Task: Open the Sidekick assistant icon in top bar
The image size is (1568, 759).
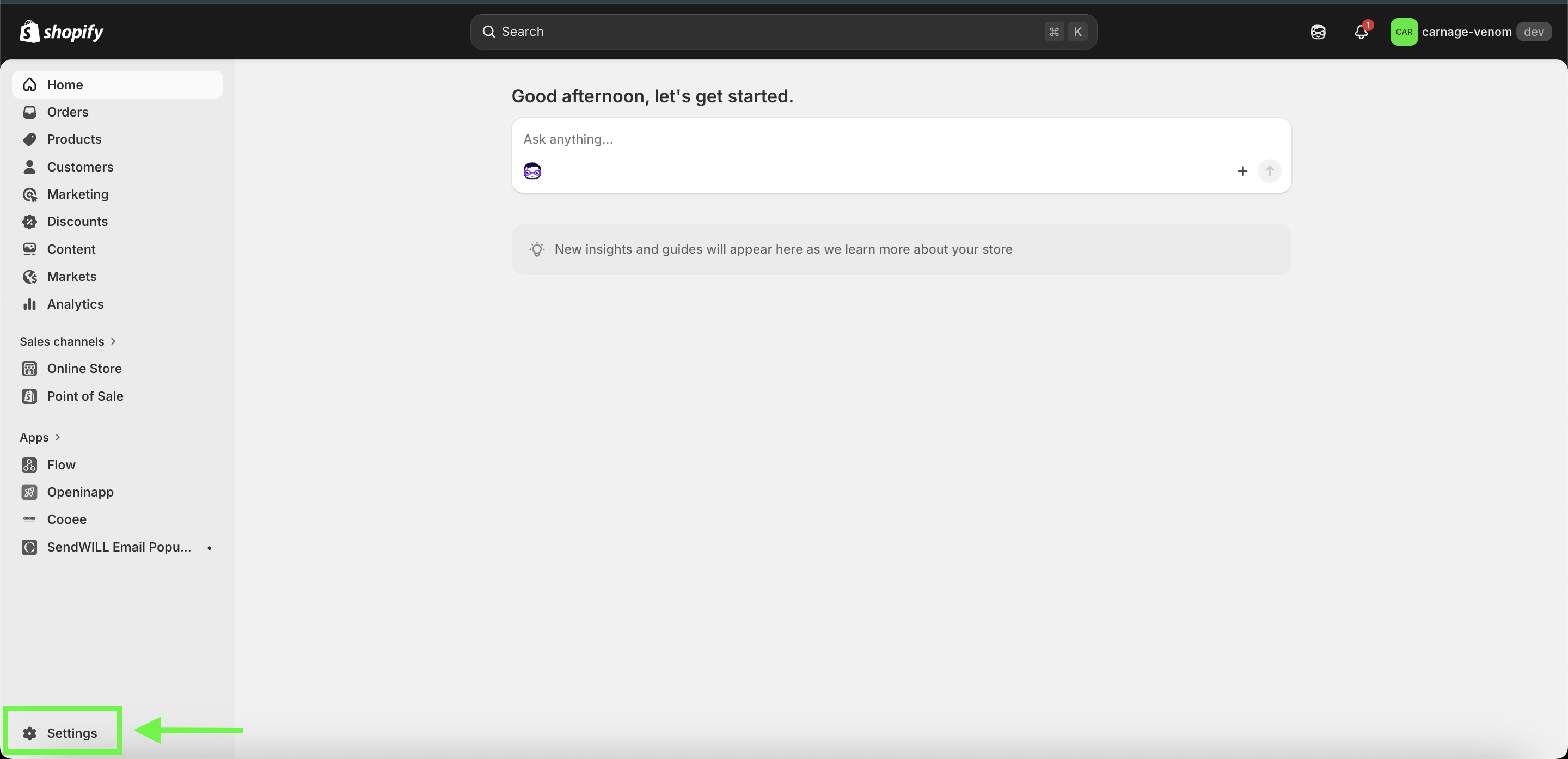Action: click(1318, 32)
